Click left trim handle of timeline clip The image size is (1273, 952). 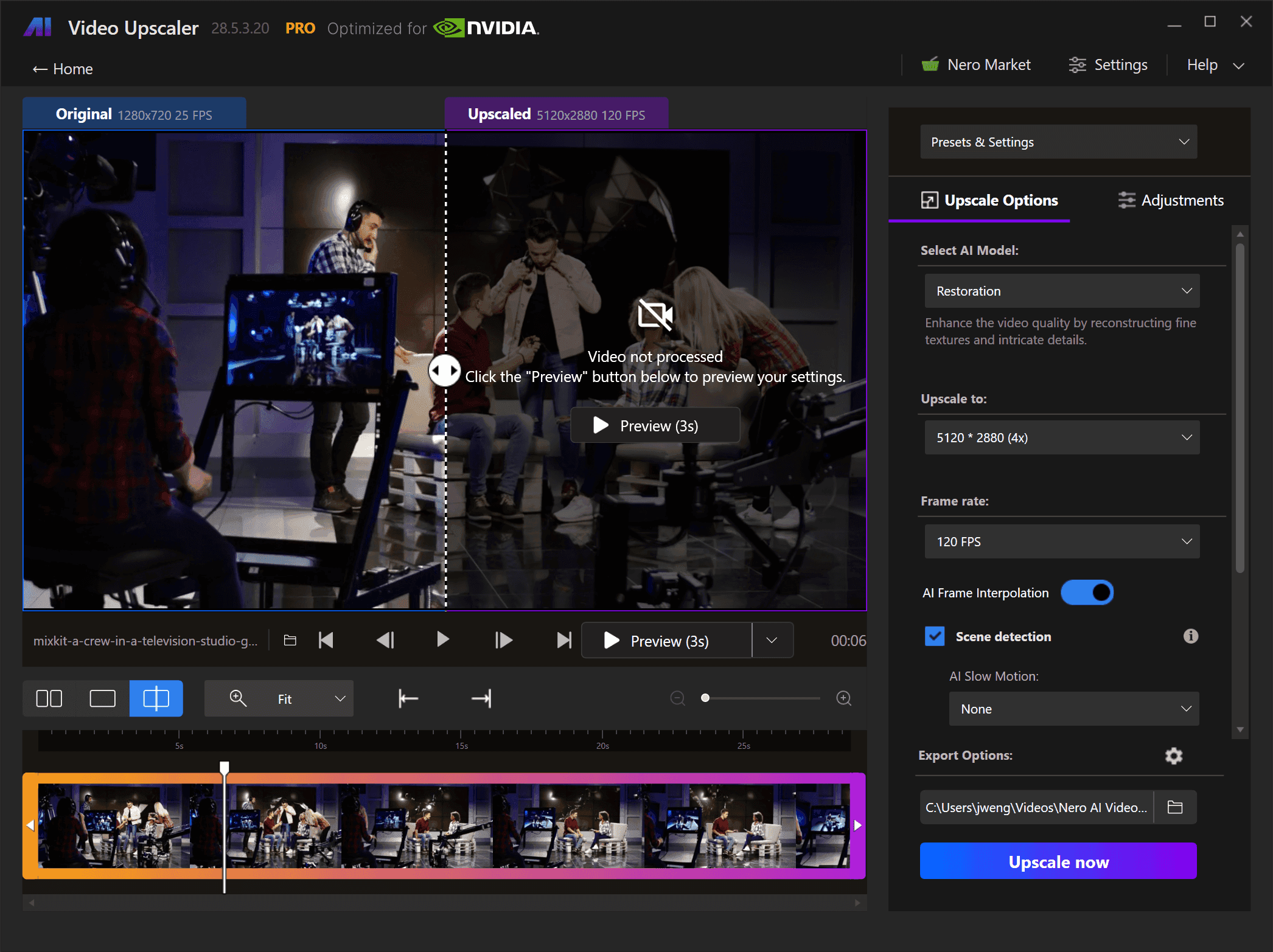click(x=30, y=825)
